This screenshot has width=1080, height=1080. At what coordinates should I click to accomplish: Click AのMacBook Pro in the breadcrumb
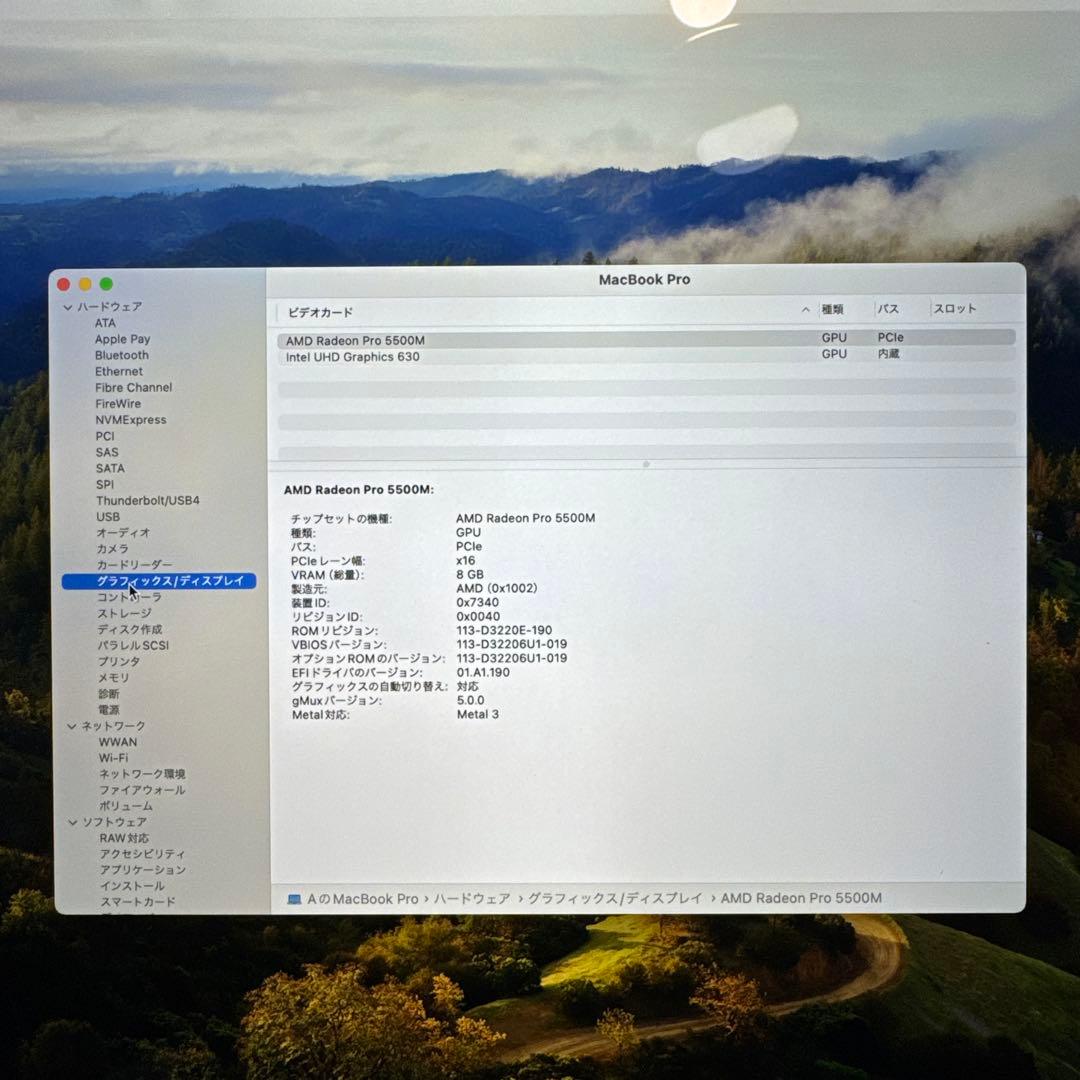[x=360, y=898]
